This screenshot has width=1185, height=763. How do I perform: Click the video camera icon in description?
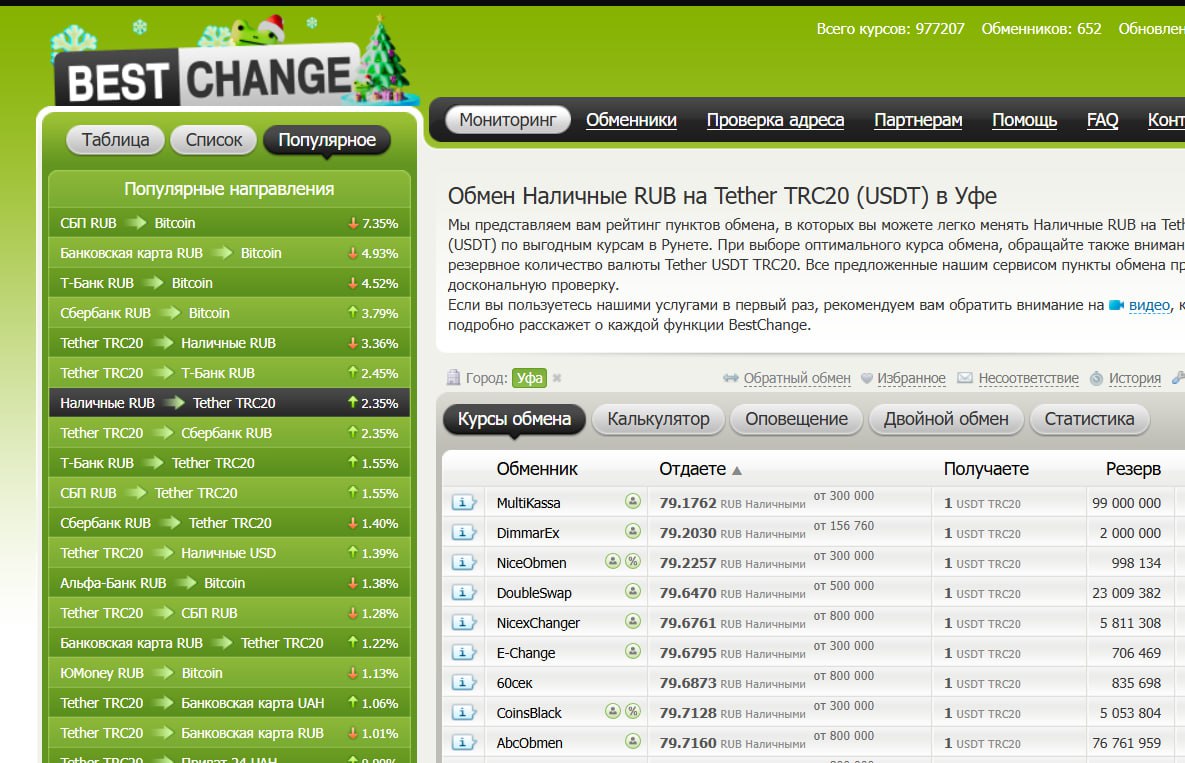(x=1116, y=305)
